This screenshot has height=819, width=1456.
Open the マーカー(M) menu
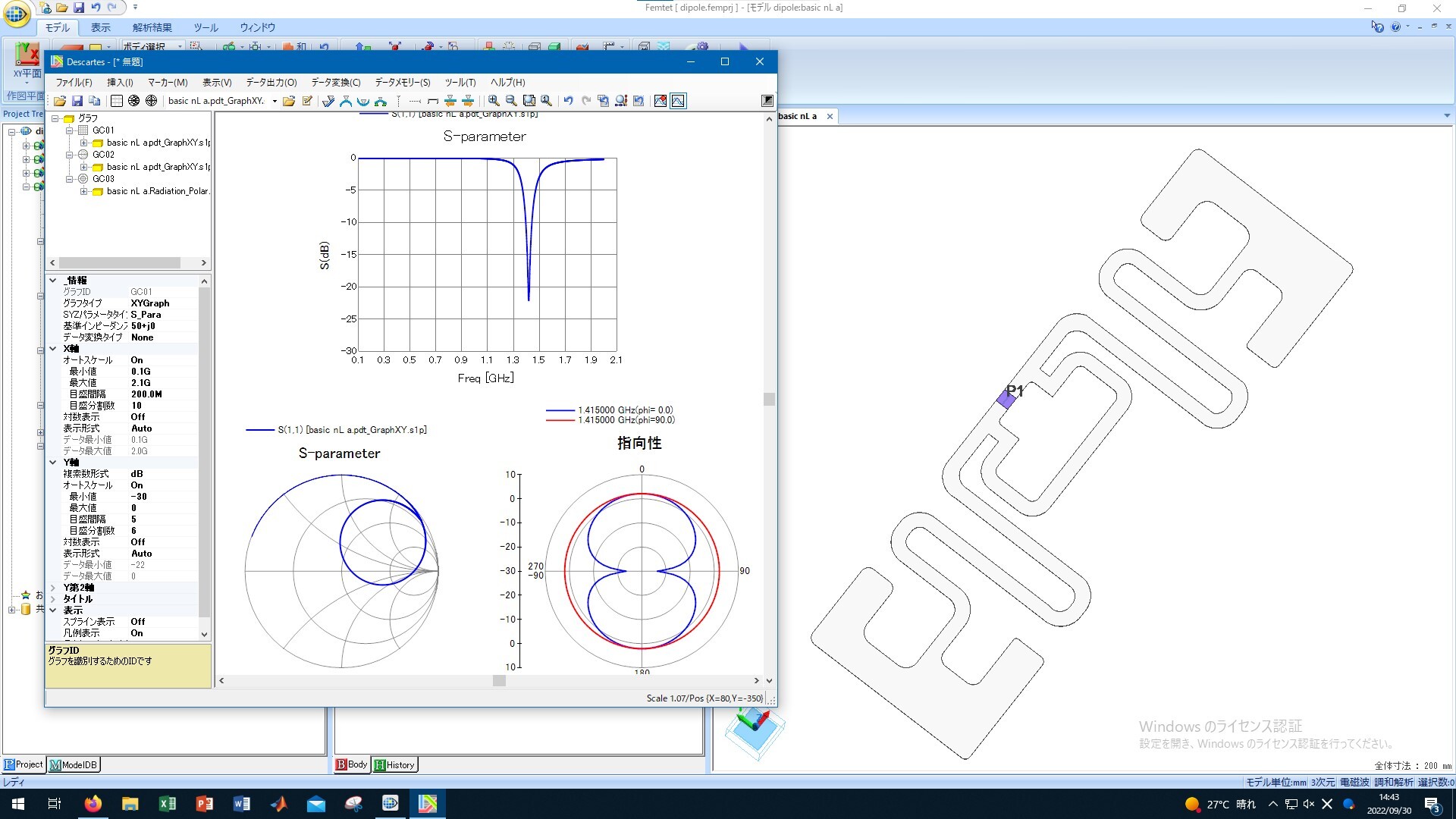point(167,83)
